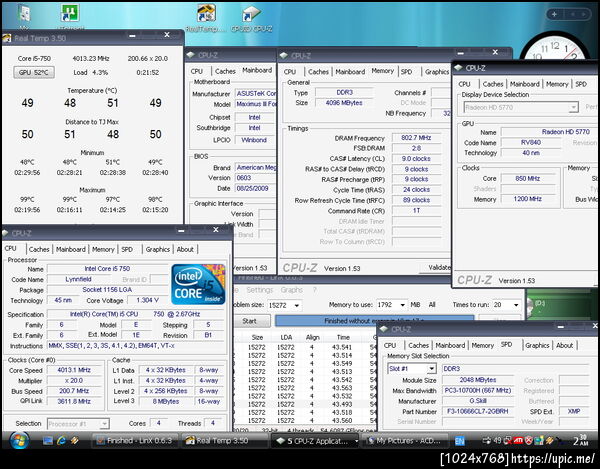Click the 4013.23 MHz reading in Real Temp
Viewport: 600px width, 469px height.
tap(91, 59)
